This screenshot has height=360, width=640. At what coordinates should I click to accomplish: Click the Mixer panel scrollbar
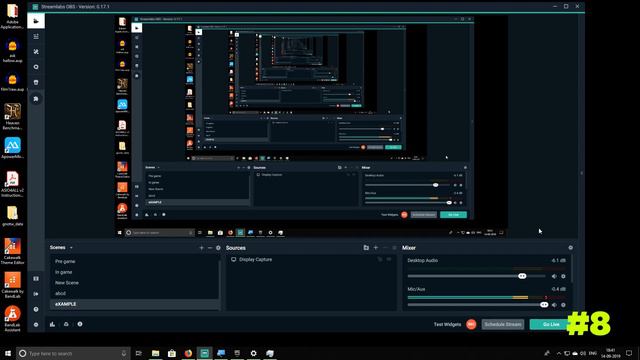tap(572, 269)
